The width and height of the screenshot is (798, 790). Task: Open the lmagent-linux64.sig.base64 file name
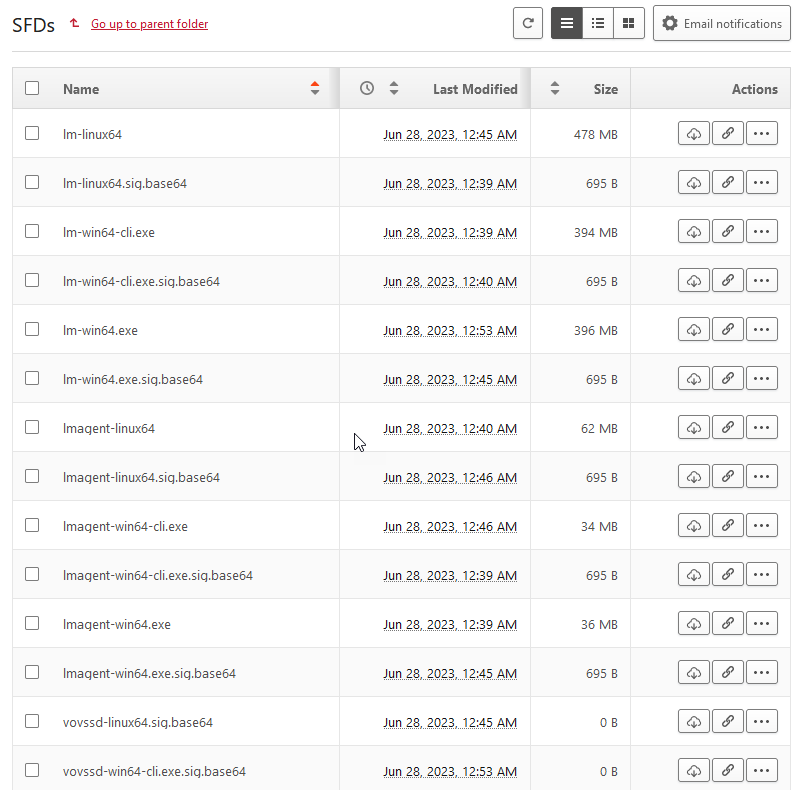point(141,477)
